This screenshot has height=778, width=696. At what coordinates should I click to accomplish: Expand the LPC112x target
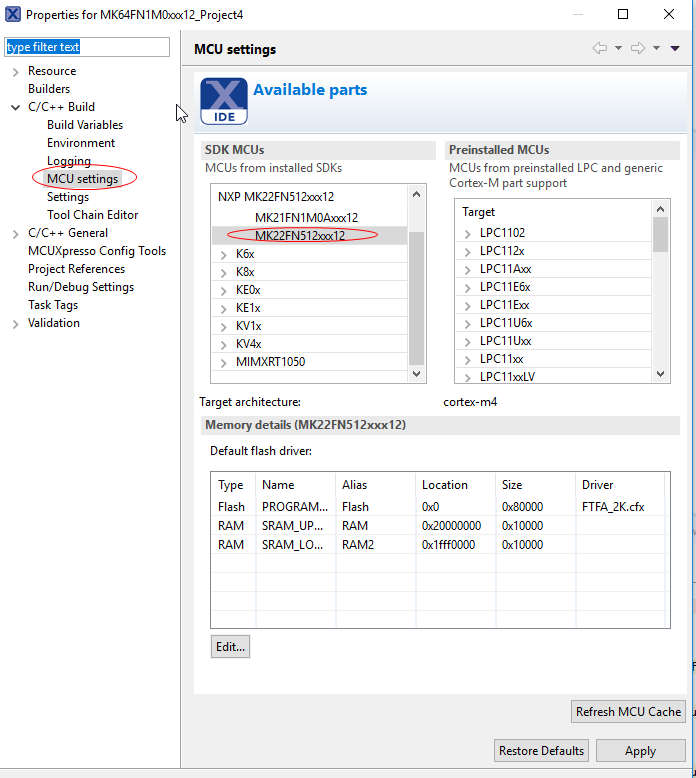[467, 252]
